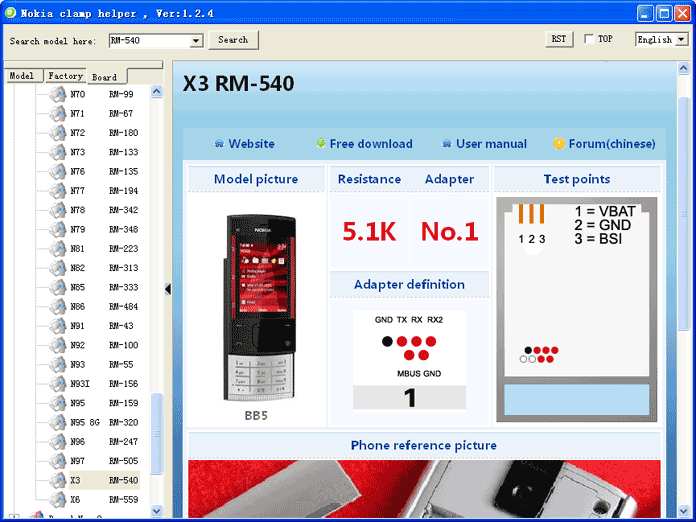Click the X3 phone model picture

tap(260, 307)
